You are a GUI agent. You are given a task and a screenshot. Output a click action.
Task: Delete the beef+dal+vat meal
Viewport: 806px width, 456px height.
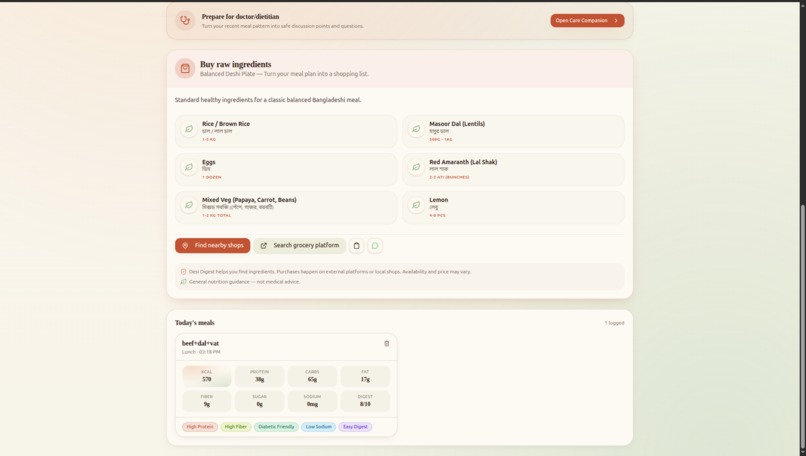pos(387,343)
